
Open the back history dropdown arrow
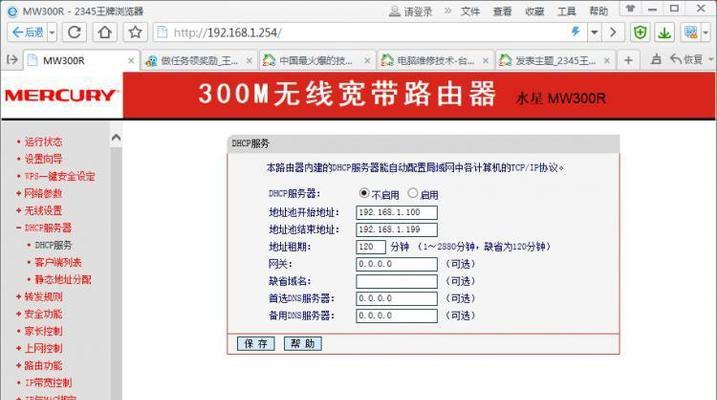pyautogui.click(x=52, y=32)
